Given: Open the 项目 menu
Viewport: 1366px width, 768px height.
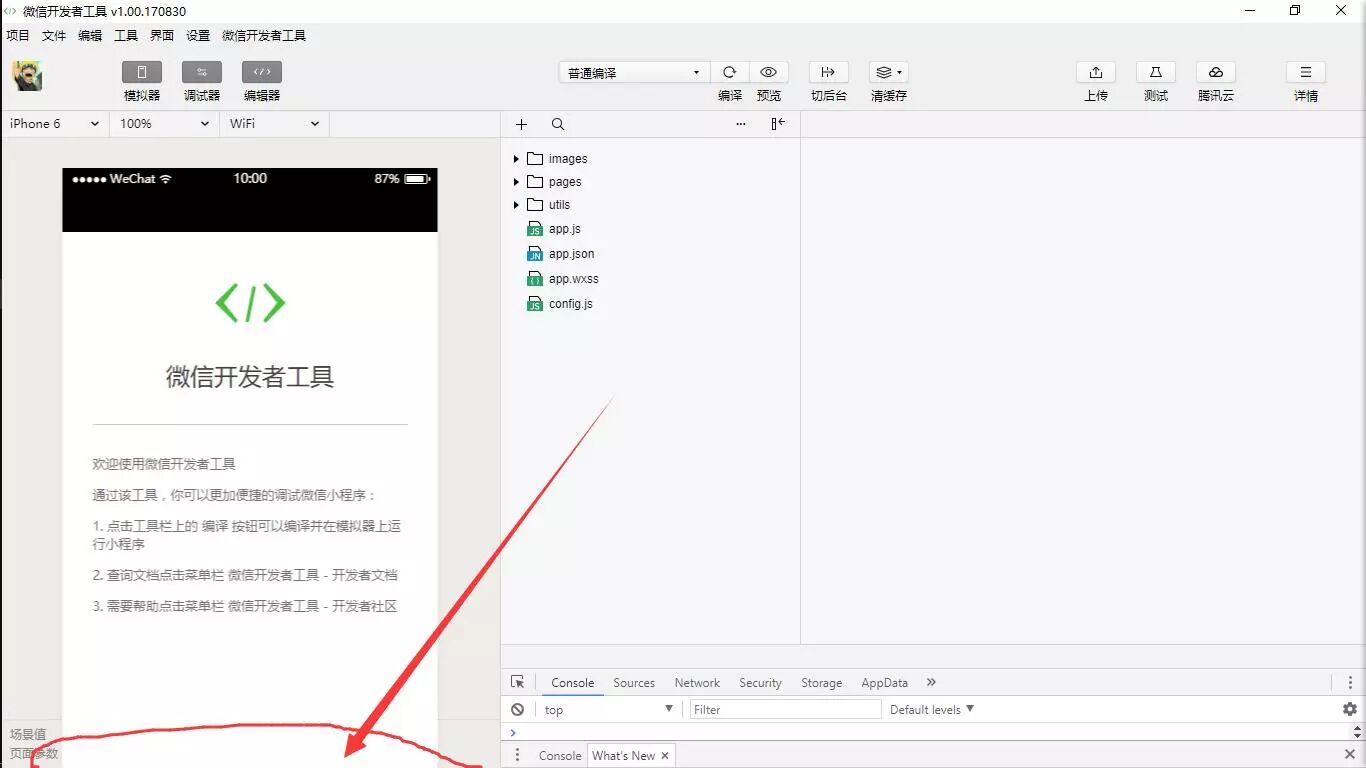Looking at the screenshot, I should pyautogui.click(x=18, y=35).
